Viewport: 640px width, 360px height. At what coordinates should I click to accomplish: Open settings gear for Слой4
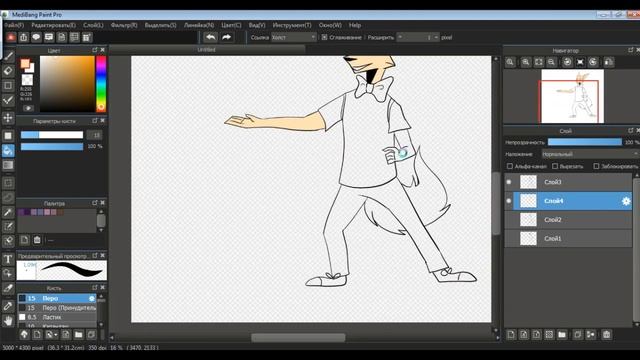pyautogui.click(x=626, y=201)
